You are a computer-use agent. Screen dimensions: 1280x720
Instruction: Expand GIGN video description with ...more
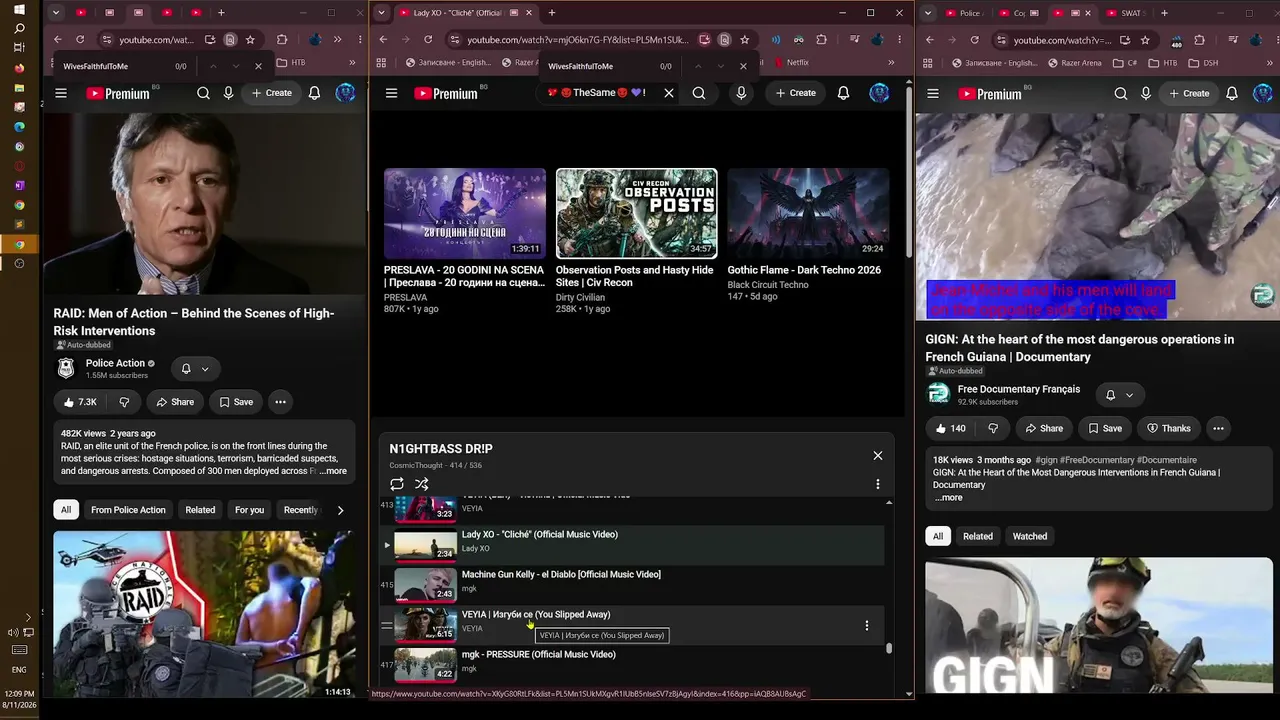(x=948, y=498)
